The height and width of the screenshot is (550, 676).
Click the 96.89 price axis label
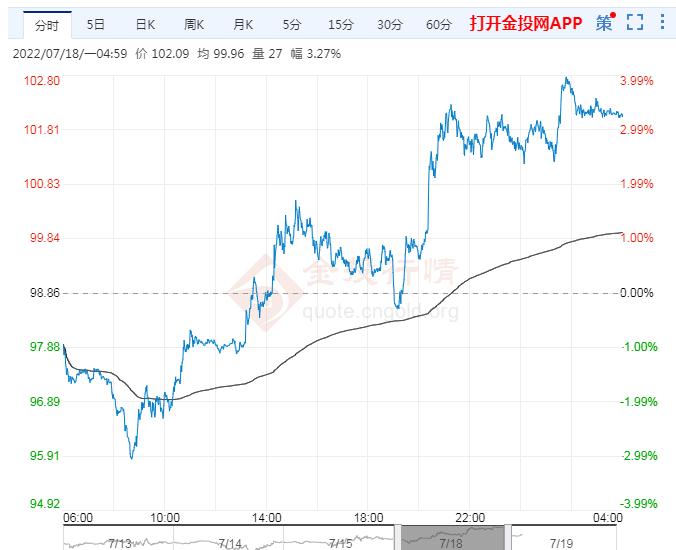coord(45,401)
